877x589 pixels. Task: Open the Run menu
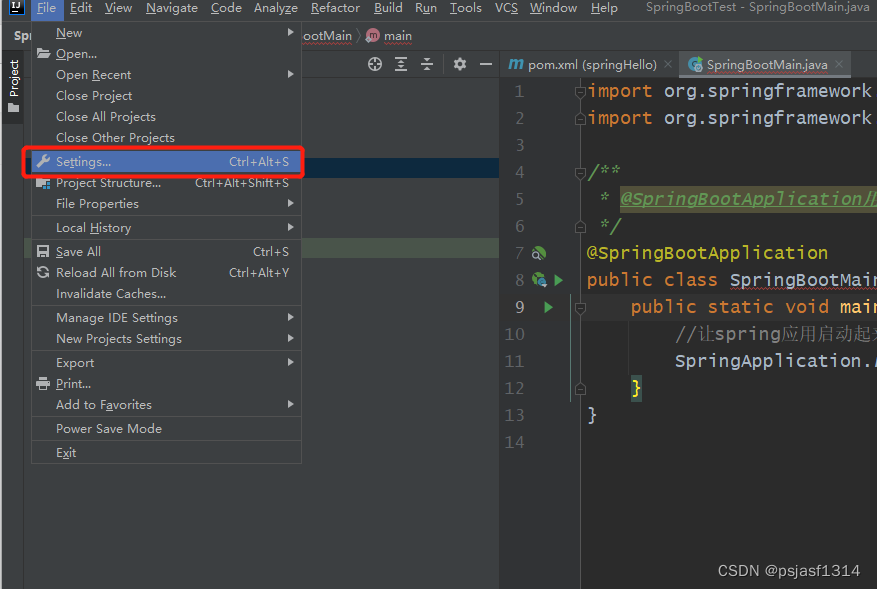(x=426, y=8)
